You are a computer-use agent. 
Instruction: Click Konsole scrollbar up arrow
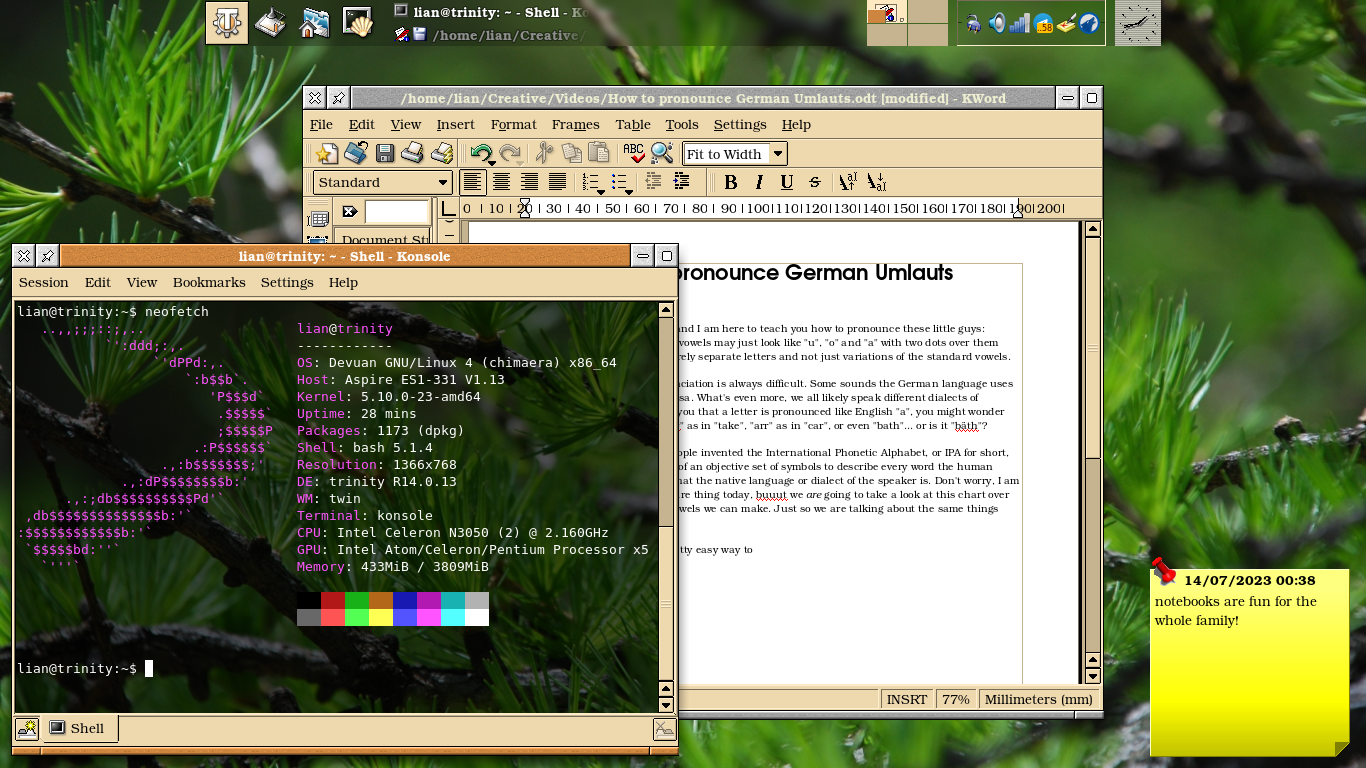(x=666, y=310)
